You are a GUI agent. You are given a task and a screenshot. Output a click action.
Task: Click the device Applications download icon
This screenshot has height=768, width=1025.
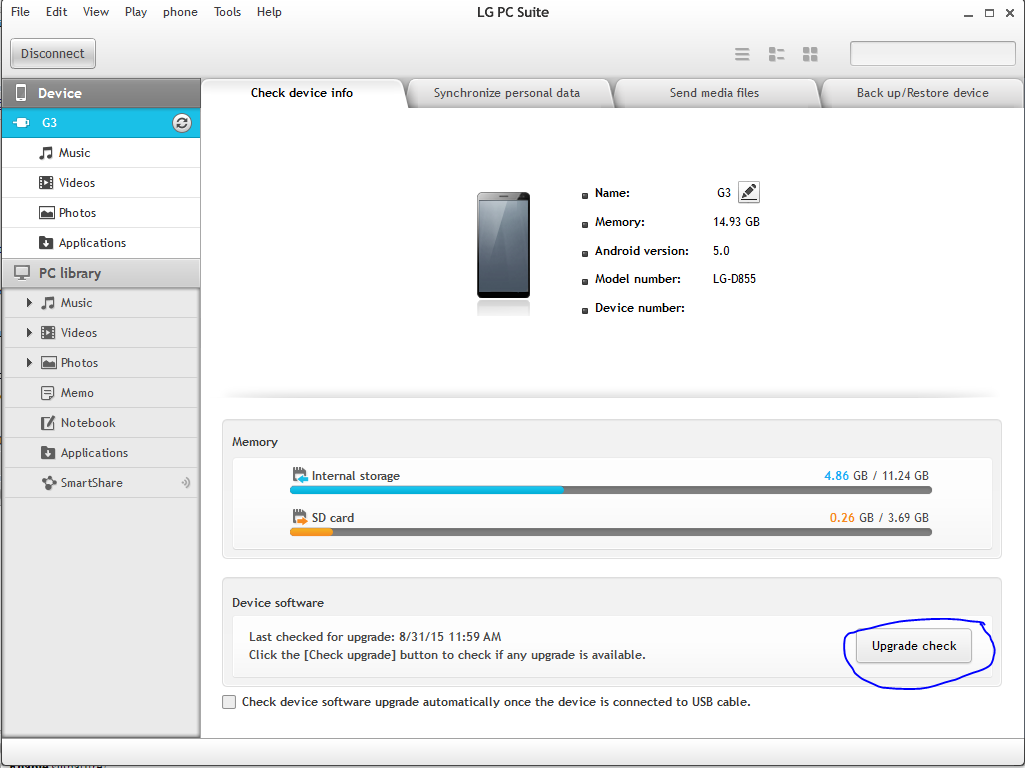coord(46,243)
